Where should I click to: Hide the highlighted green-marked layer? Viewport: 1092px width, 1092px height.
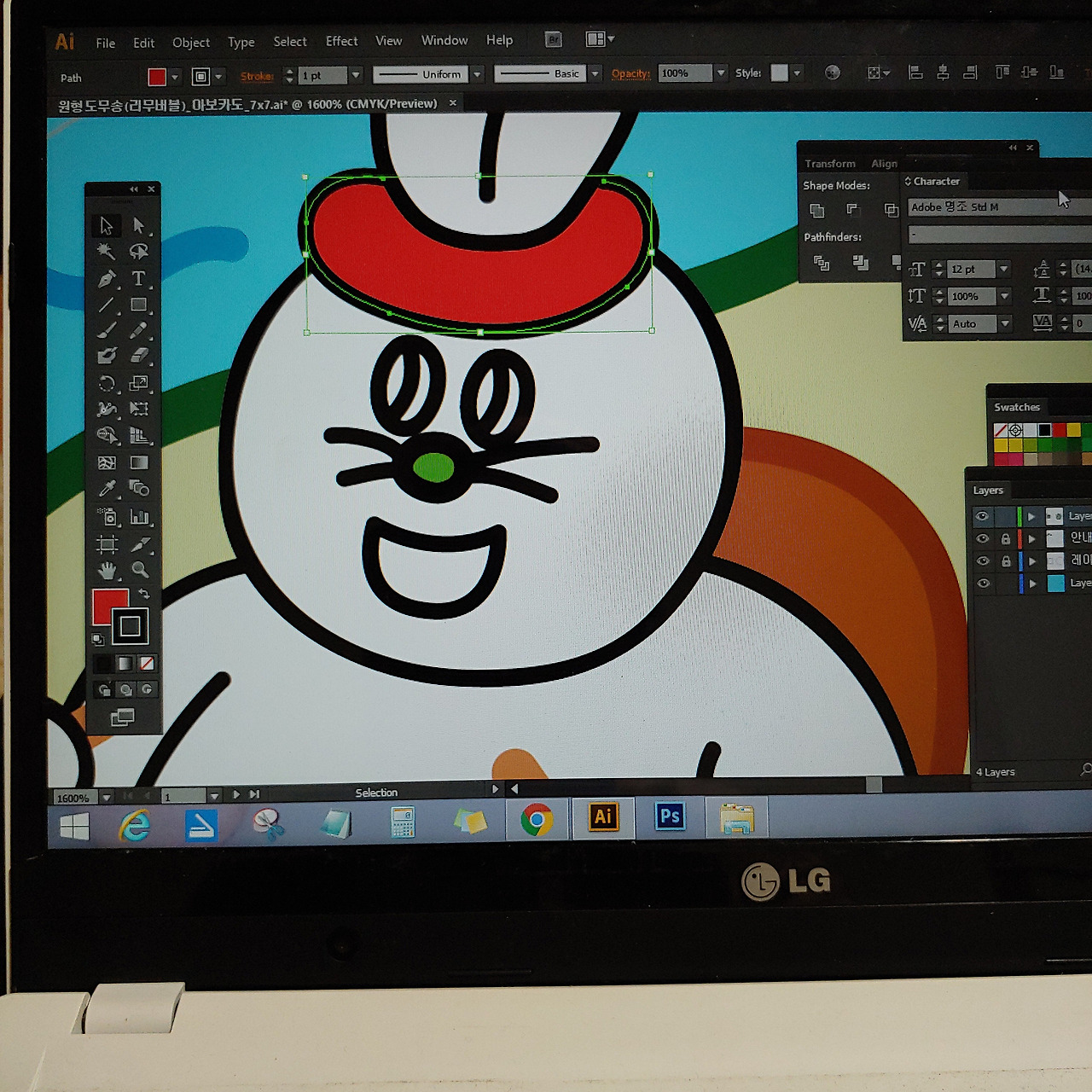pos(982,516)
